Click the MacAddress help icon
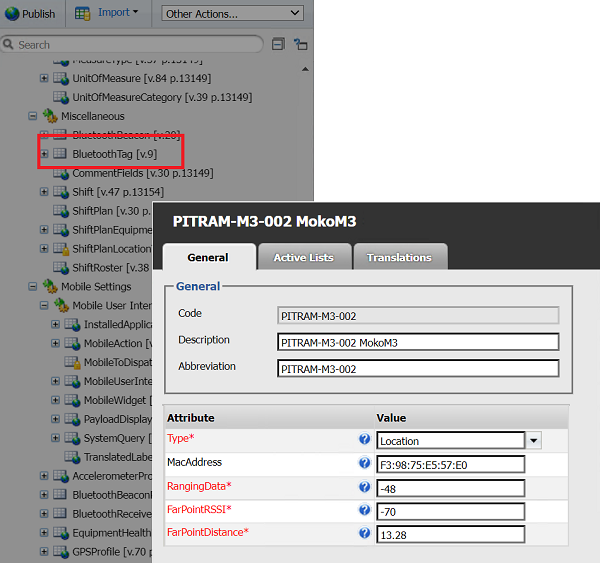The width and height of the screenshot is (600, 563). [364, 463]
